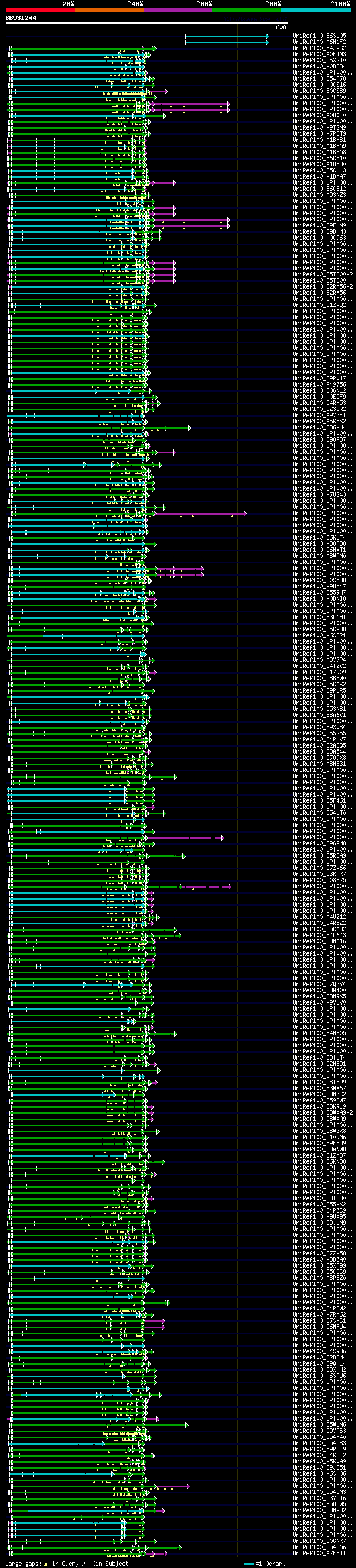This screenshot has width=356, height=1568.
Task: Select hit label UniRef100_A1BYB1
Action: click(x=319, y=140)
